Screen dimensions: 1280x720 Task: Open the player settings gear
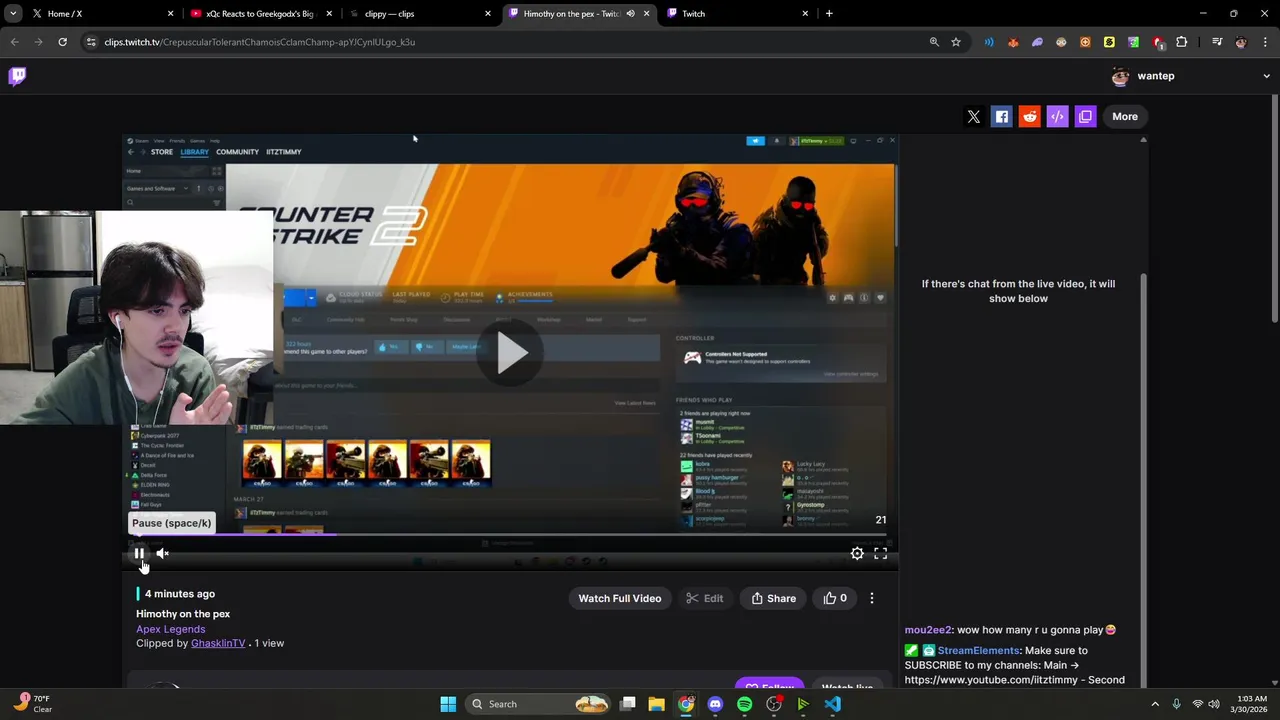click(857, 553)
